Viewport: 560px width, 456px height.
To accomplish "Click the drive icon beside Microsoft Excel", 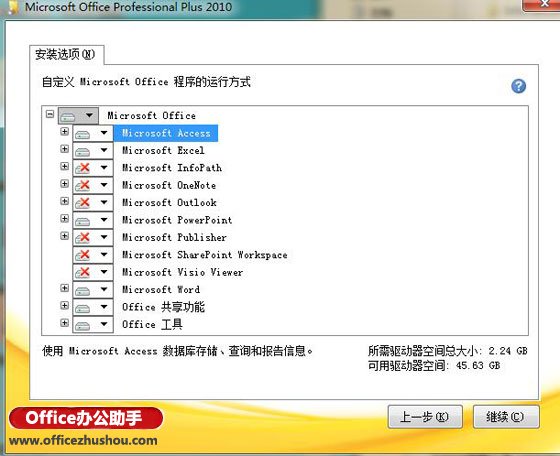I will [82, 151].
